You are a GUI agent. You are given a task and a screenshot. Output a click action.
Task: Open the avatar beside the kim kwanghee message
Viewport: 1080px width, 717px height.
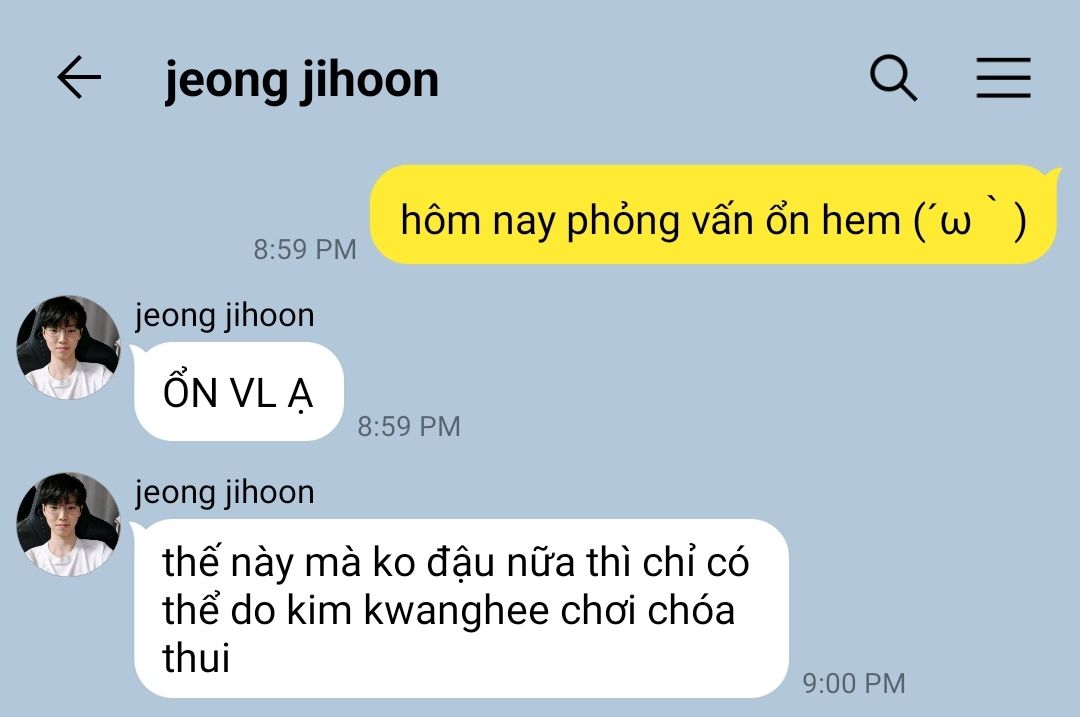click(68, 524)
